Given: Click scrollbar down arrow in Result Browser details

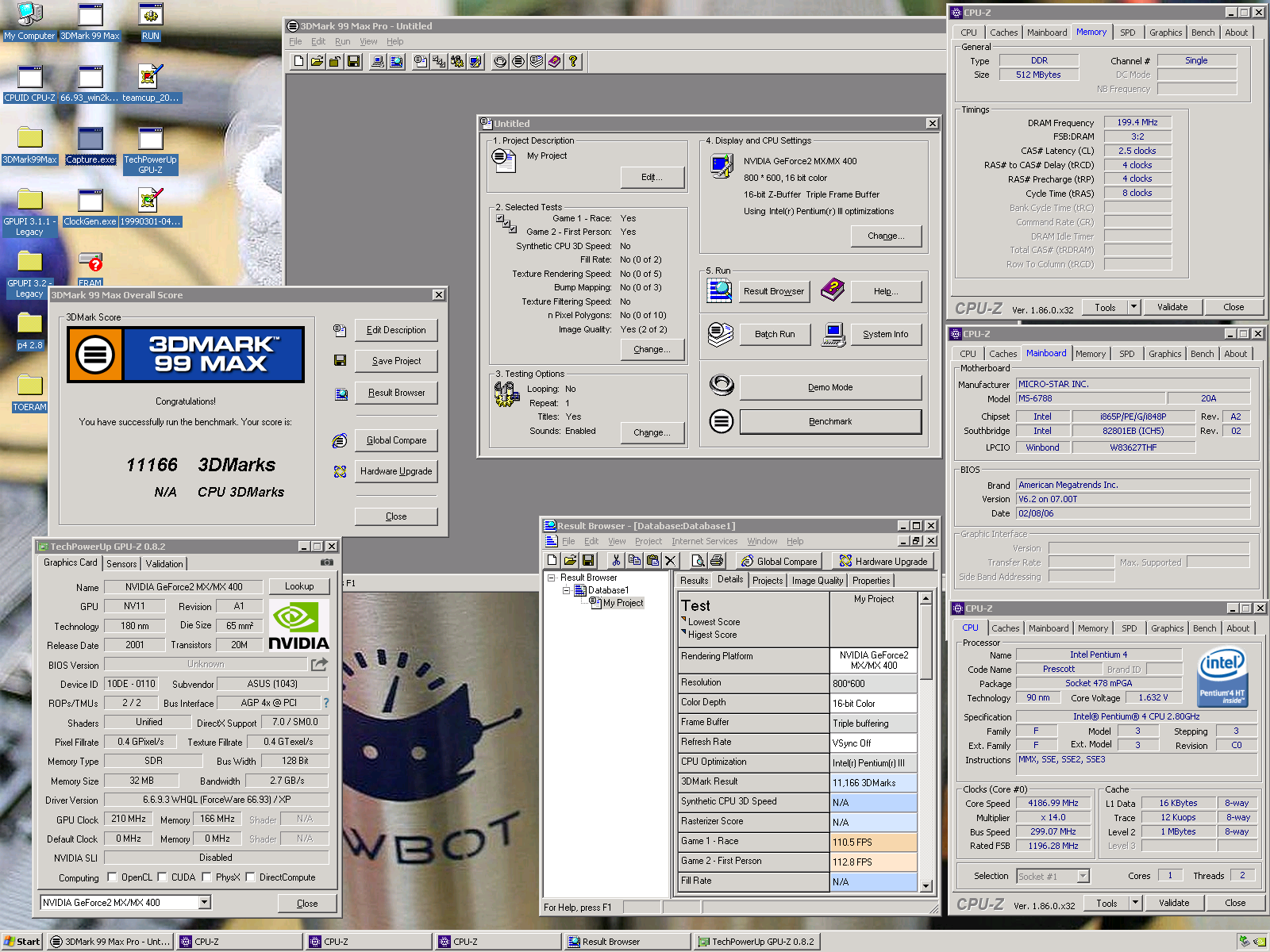Looking at the screenshot, I should (926, 885).
